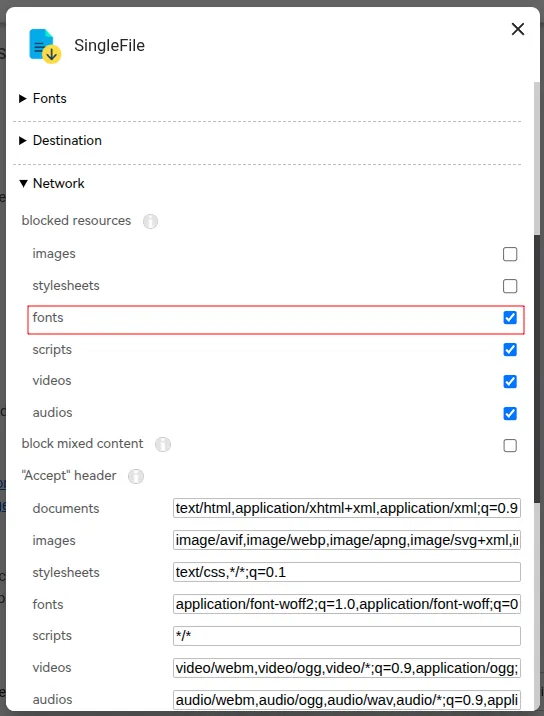Enable blocking of images
Image resolution: width=544 pixels, height=716 pixels.
510,254
